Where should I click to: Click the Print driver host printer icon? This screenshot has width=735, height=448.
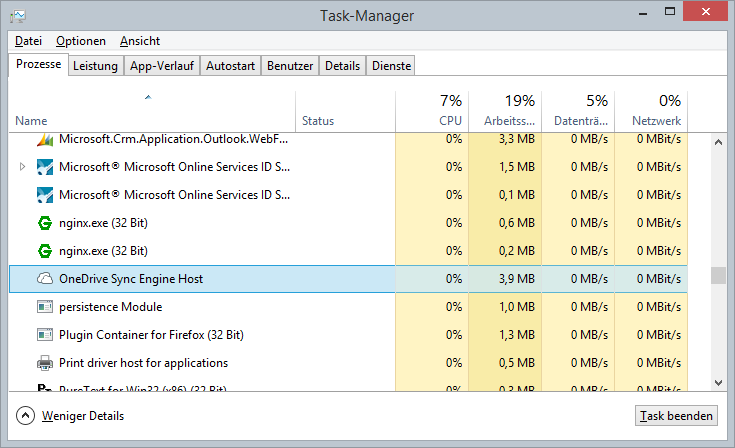pos(45,363)
